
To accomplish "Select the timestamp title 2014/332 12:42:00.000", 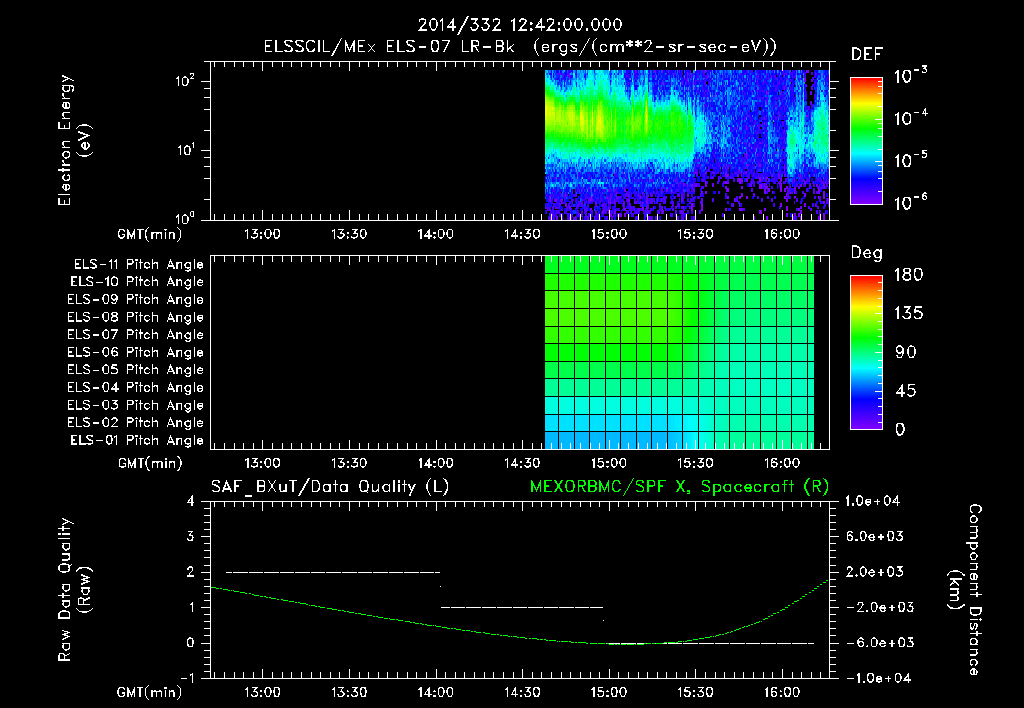I will point(520,25).
